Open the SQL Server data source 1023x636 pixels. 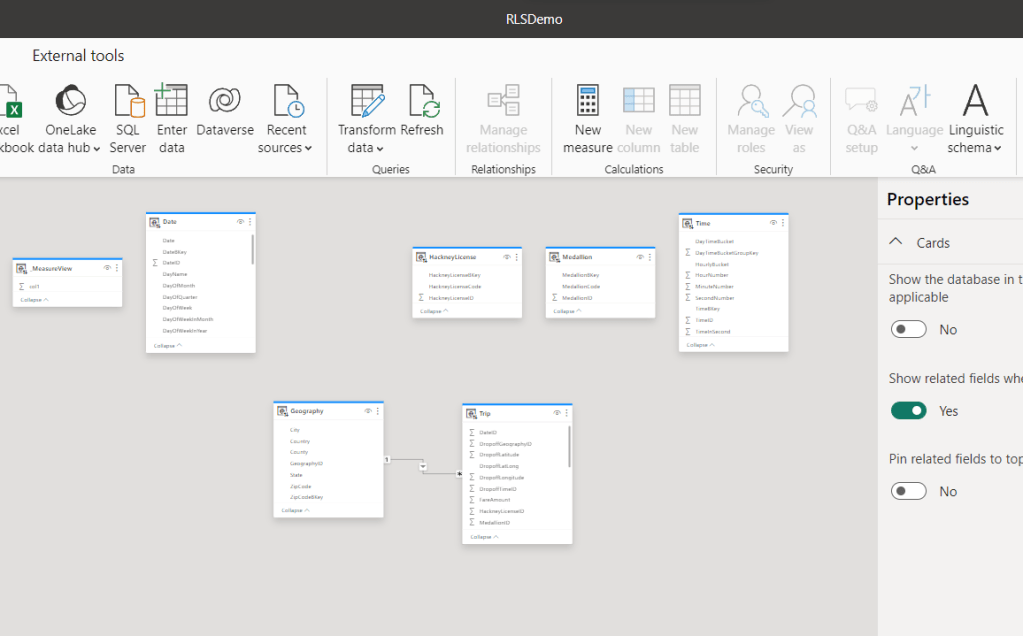[128, 118]
